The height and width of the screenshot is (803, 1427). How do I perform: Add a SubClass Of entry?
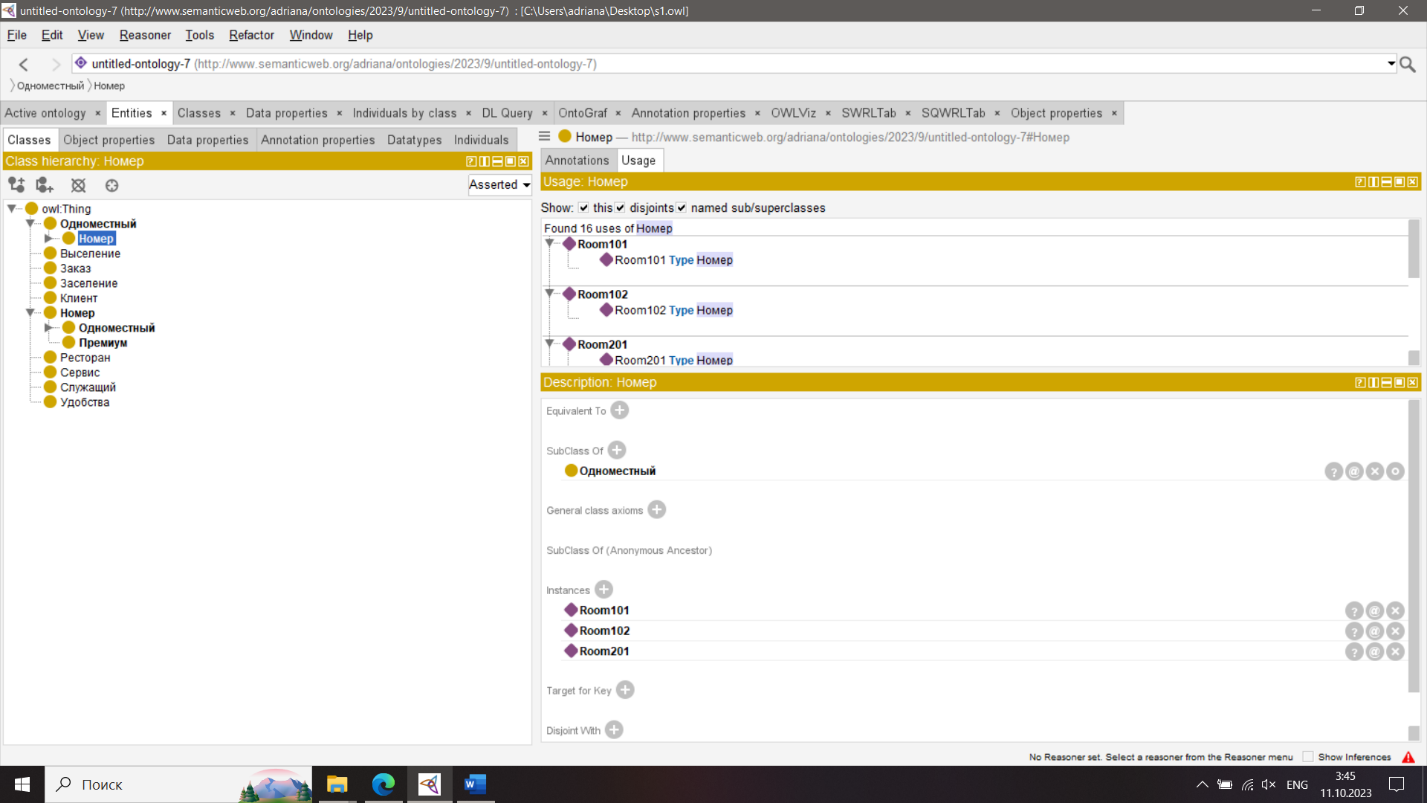click(x=617, y=450)
